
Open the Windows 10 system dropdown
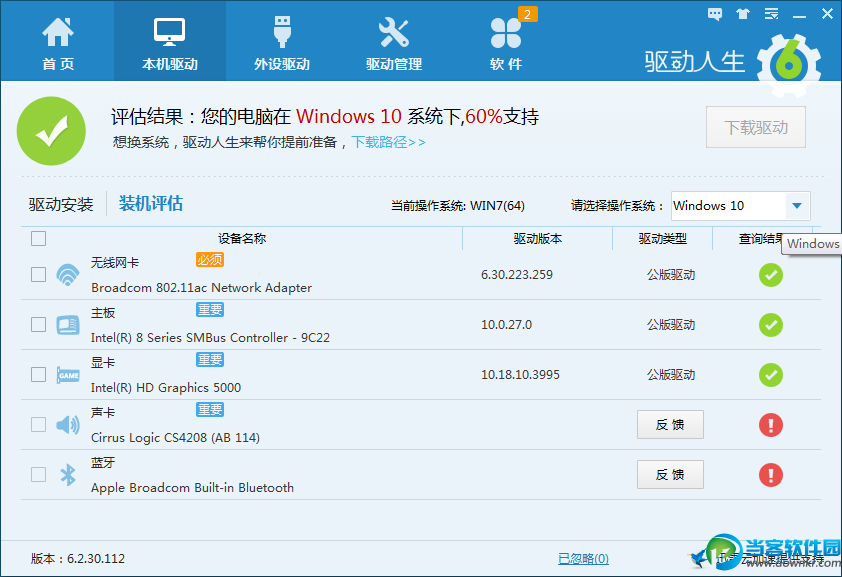tap(741, 206)
